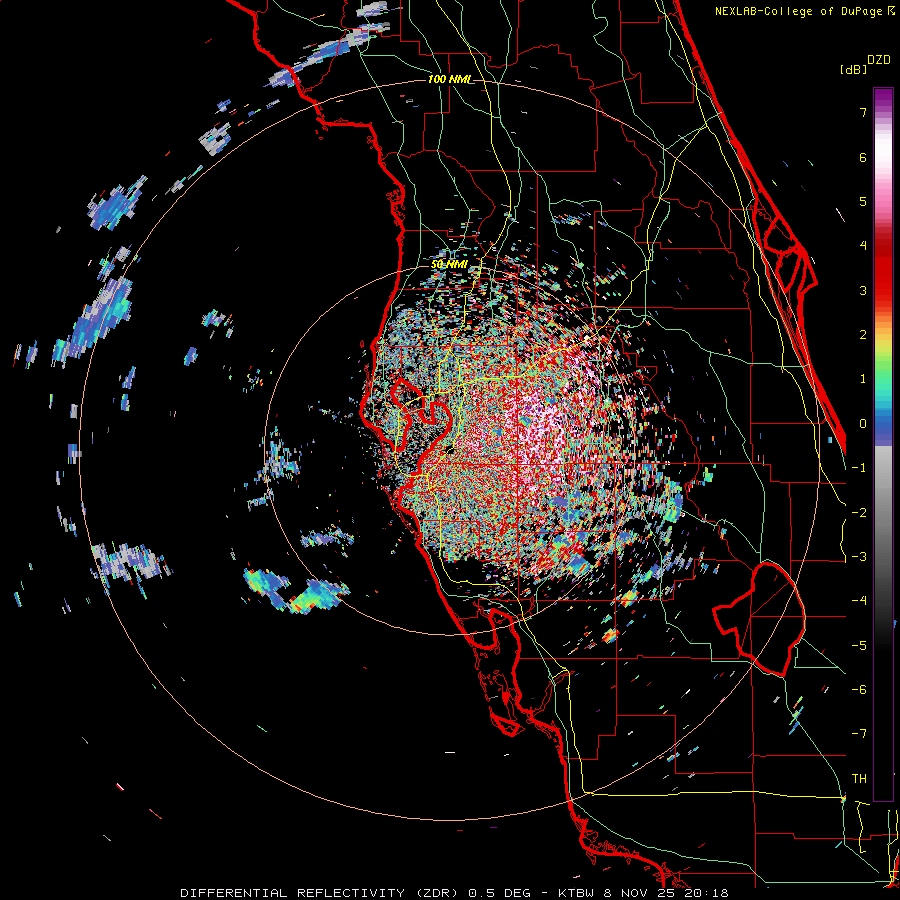
Task: Click the 50 NMI range ring label
Action: point(449,265)
